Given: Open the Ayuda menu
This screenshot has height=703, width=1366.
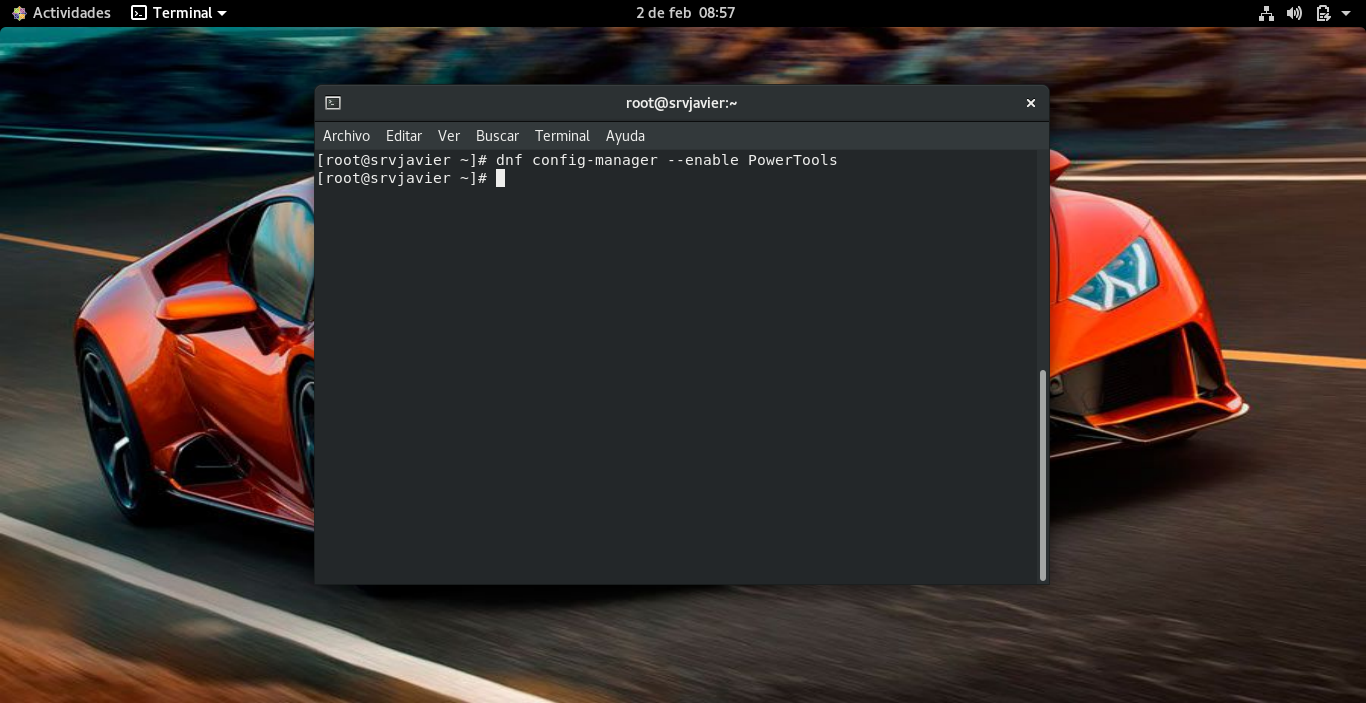Looking at the screenshot, I should (x=625, y=136).
